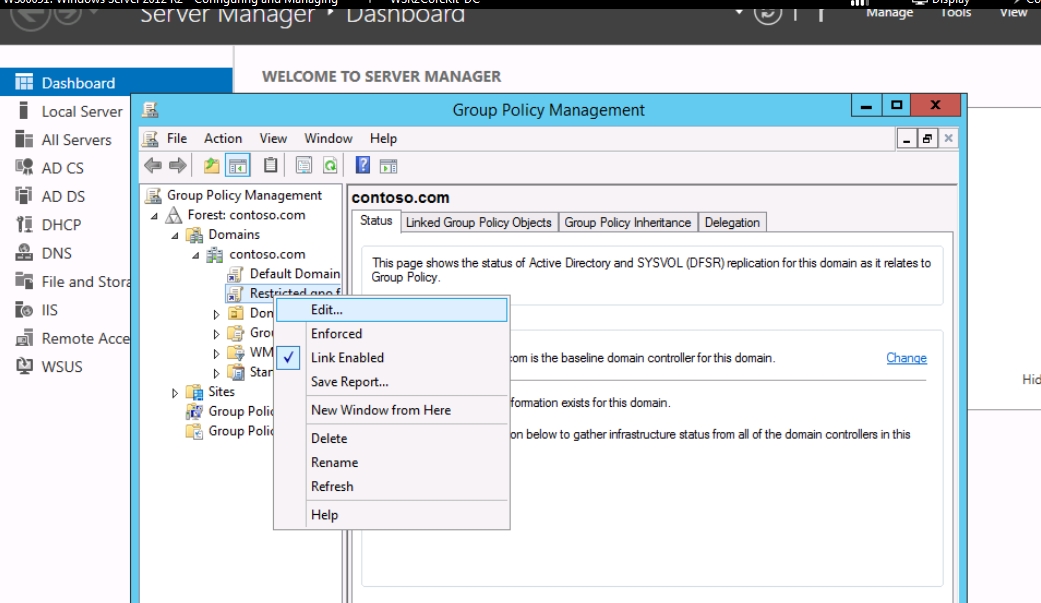Choose Edit... from the context menu
1041x603 pixels.
pyautogui.click(x=392, y=309)
